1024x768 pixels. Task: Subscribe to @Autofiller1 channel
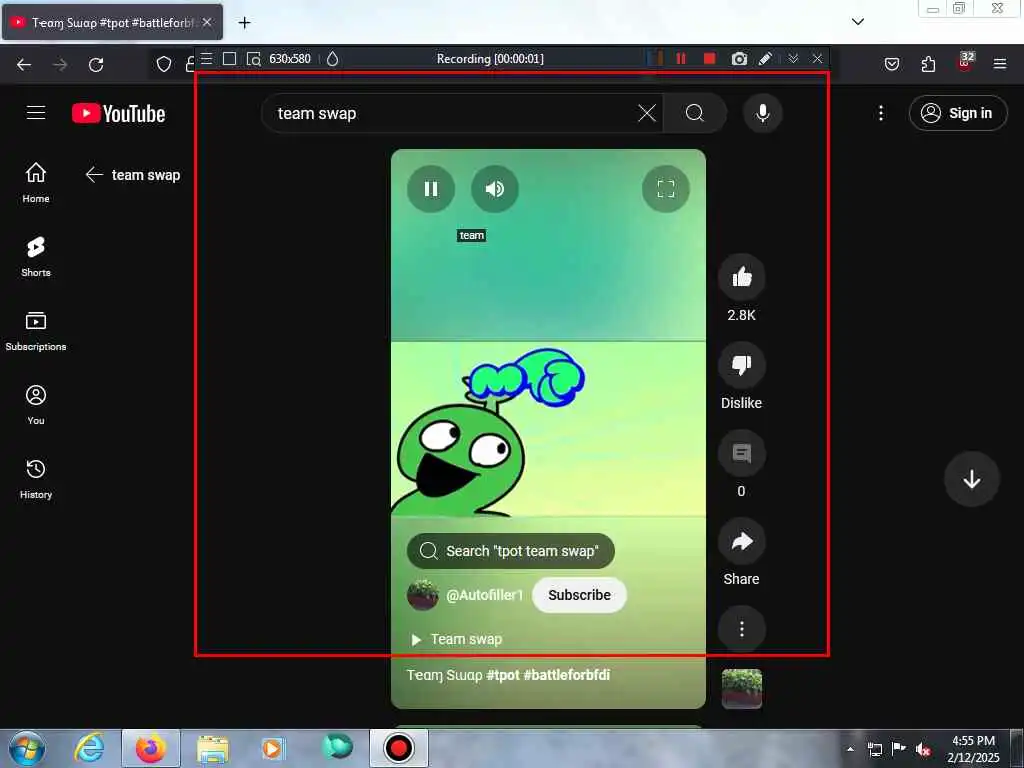pos(579,595)
